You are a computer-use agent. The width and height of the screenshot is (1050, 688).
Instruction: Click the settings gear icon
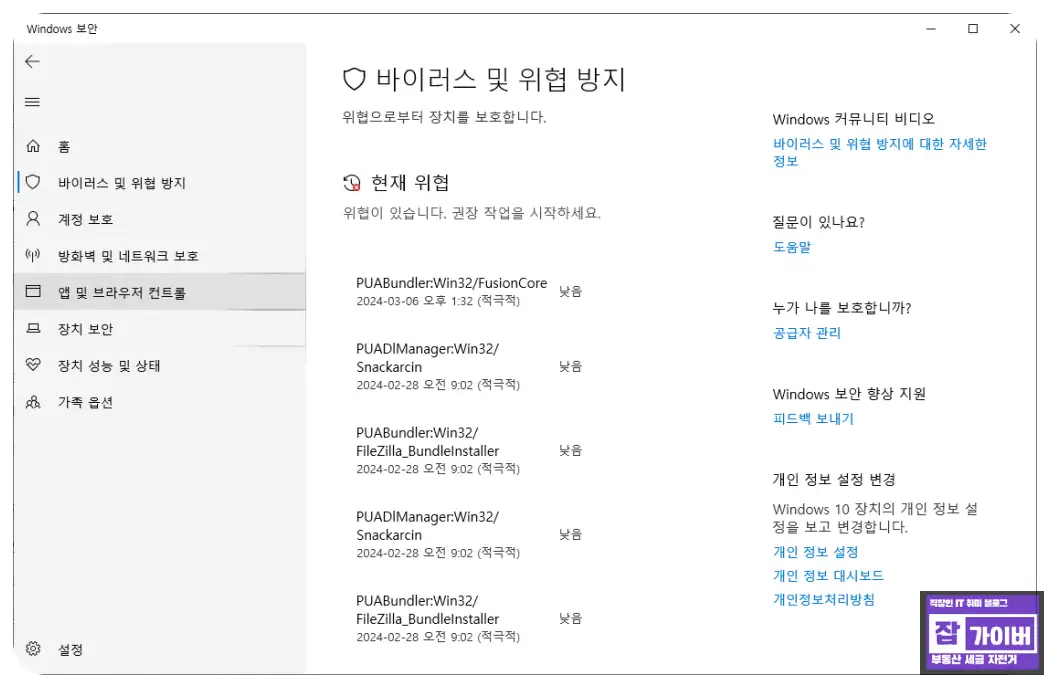(33, 648)
